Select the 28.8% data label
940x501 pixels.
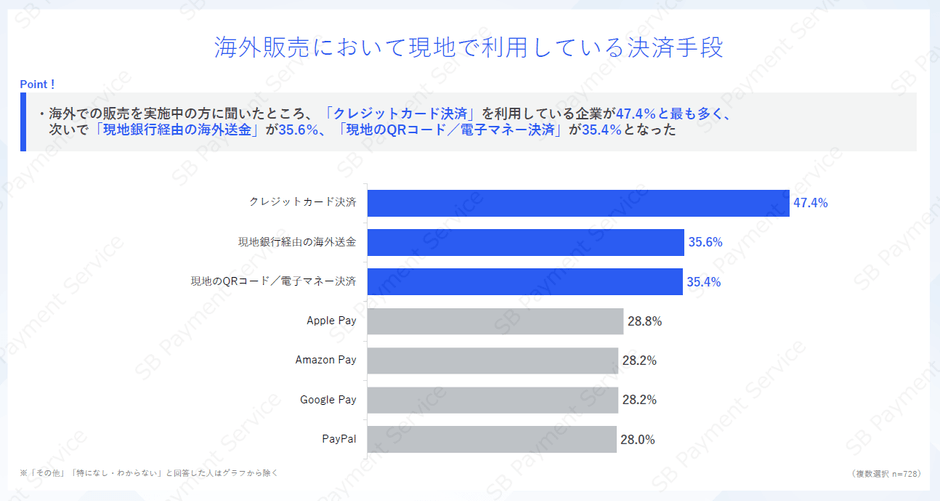644,321
